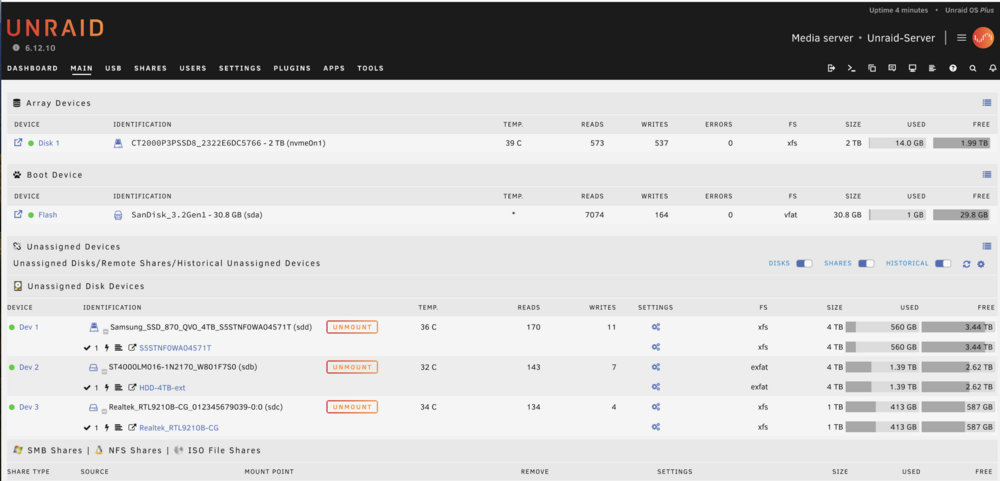The height and width of the screenshot is (481, 1000).
Task: Open the Flash device link
Action: coord(48,215)
